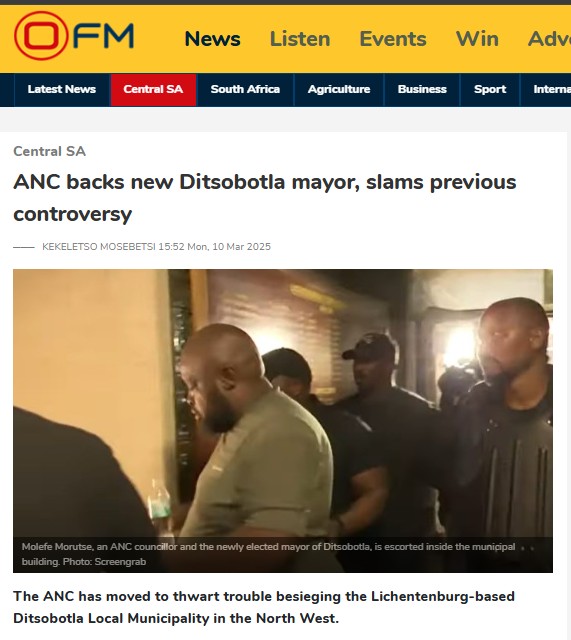The height and width of the screenshot is (640, 571).
Task: Switch to the South Africa tab
Action: click(245, 89)
